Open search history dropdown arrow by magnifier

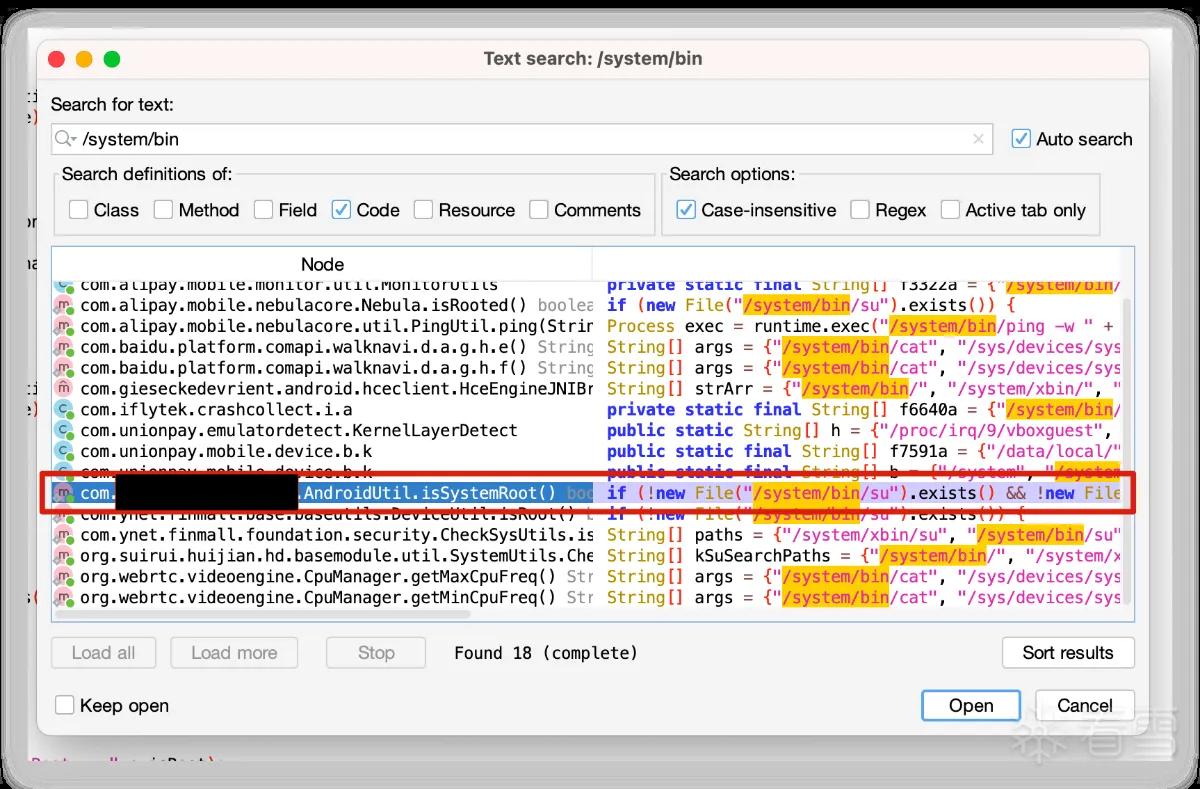[74, 140]
